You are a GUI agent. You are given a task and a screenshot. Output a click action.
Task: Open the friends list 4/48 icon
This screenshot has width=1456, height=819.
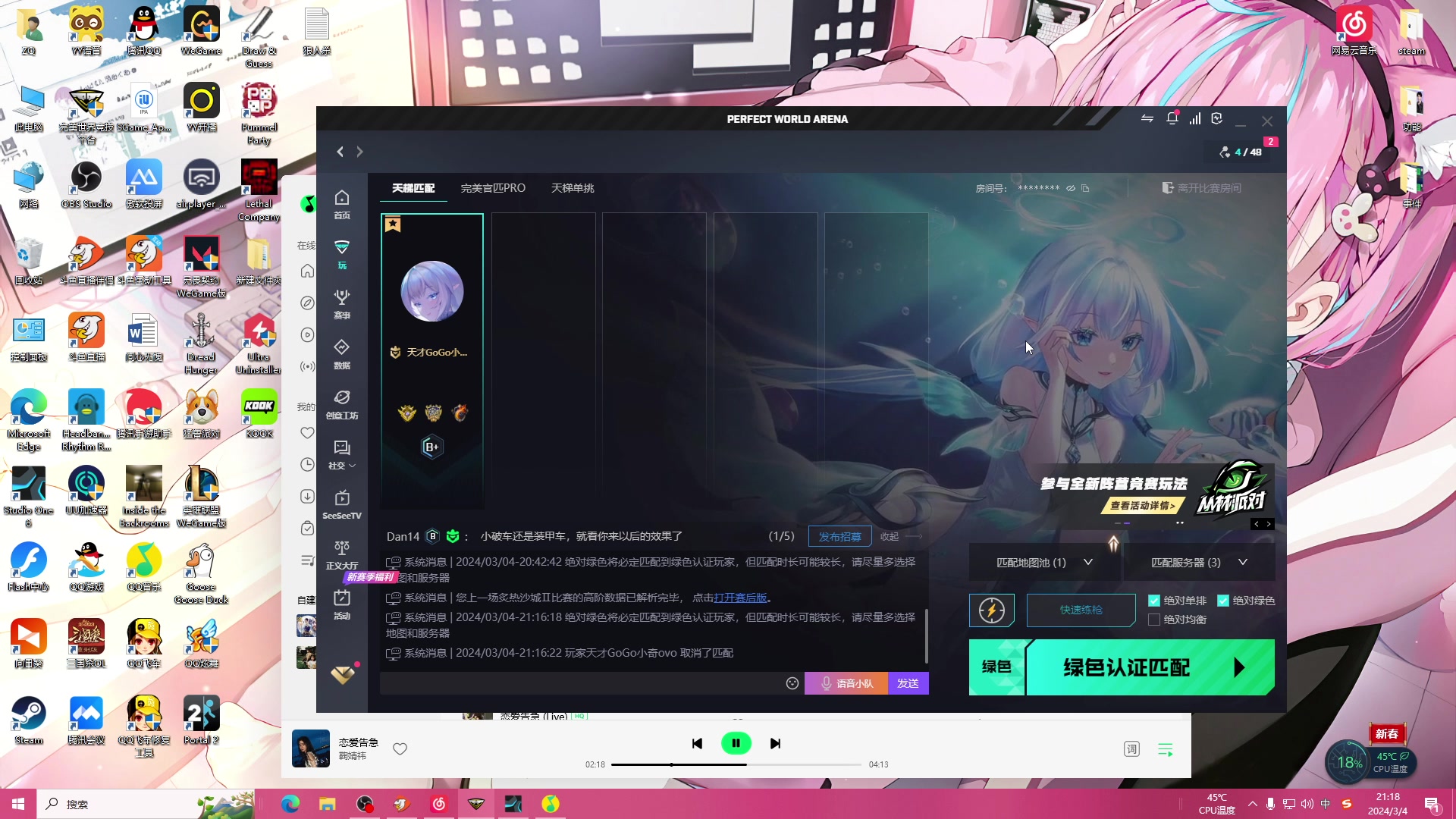pyautogui.click(x=1241, y=152)
